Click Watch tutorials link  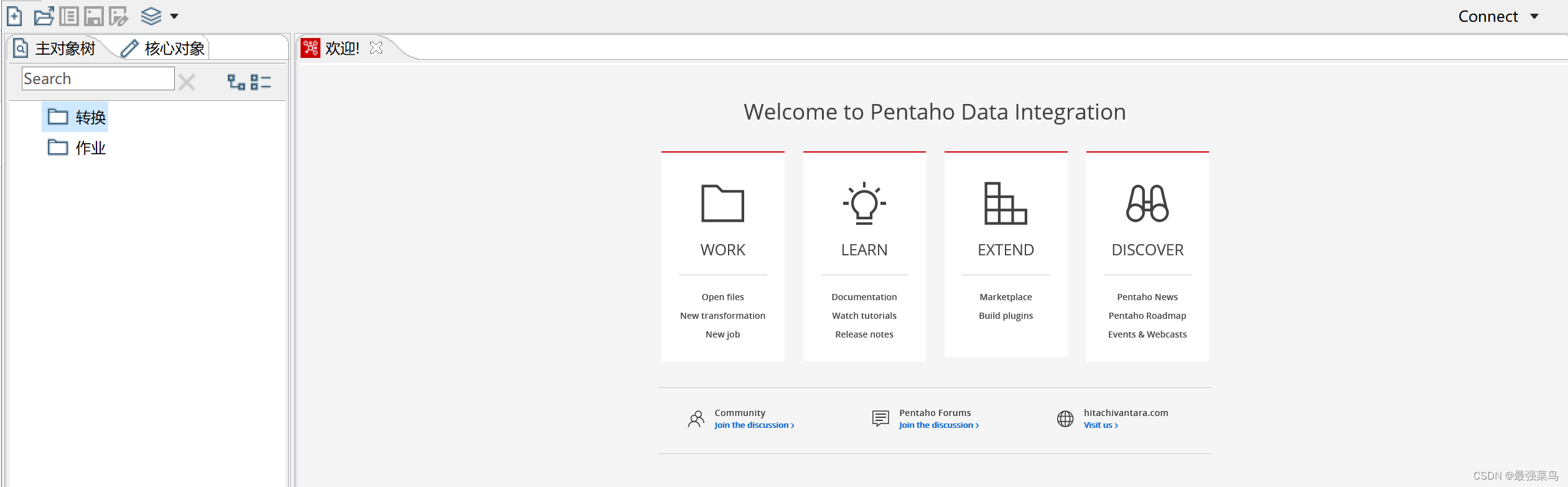pyautogui.click(x=864, y=316)
